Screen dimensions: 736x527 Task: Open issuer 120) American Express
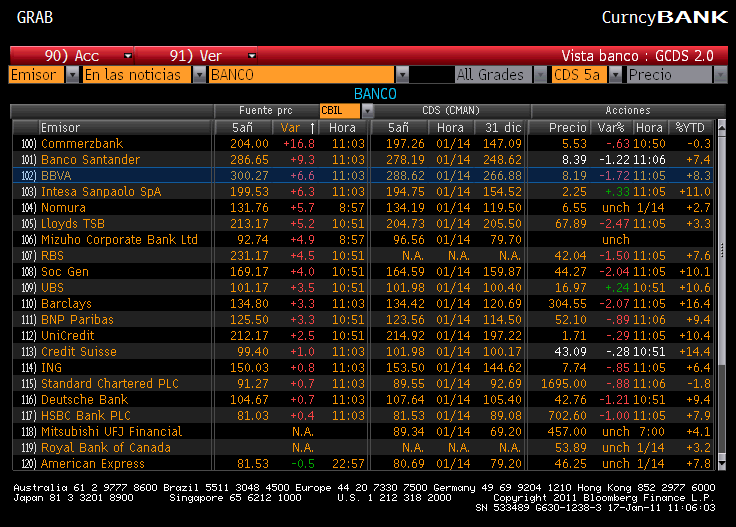click(92, 464)
